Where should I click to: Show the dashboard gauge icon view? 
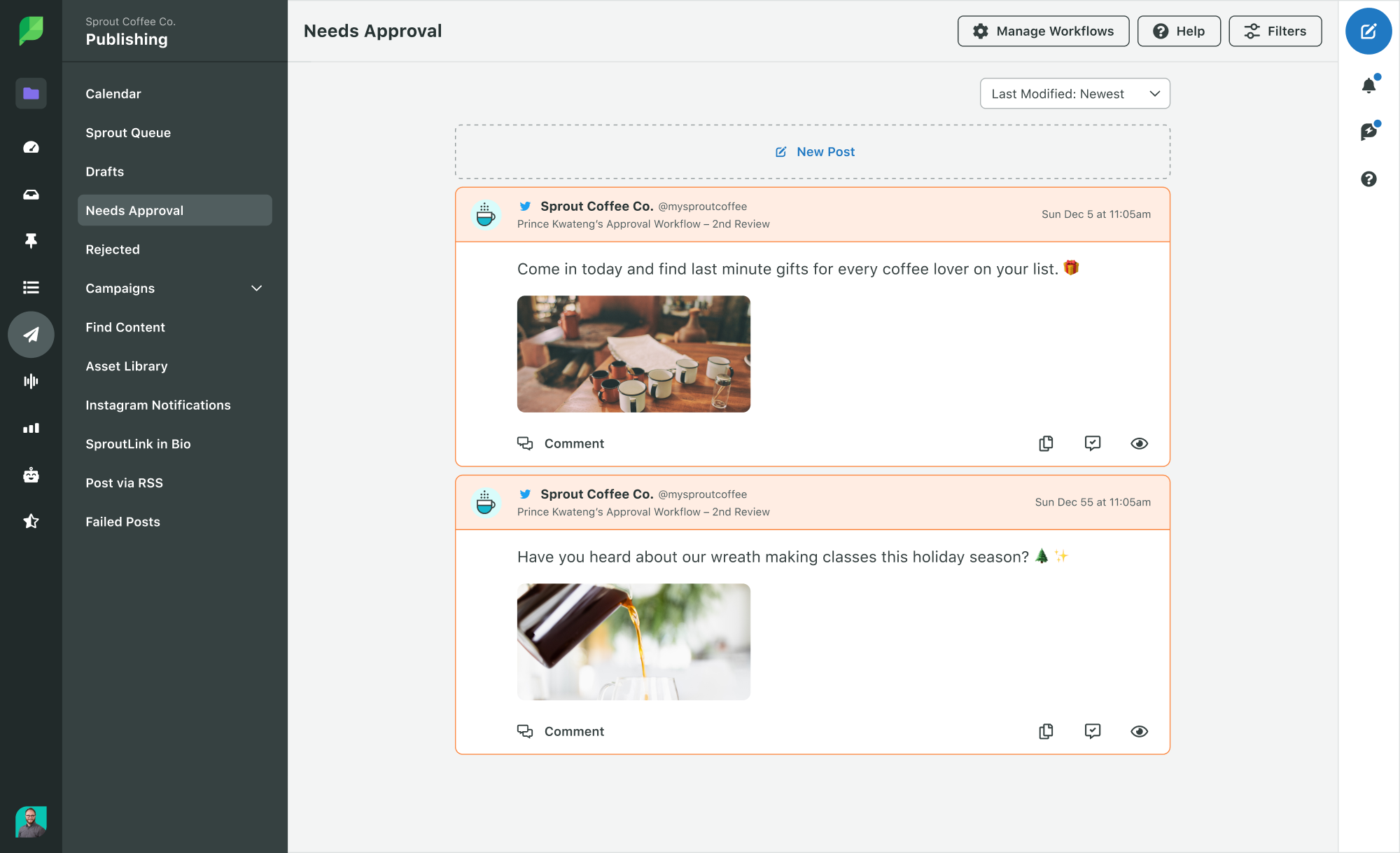pyautogui.click(x=31, y=146)
